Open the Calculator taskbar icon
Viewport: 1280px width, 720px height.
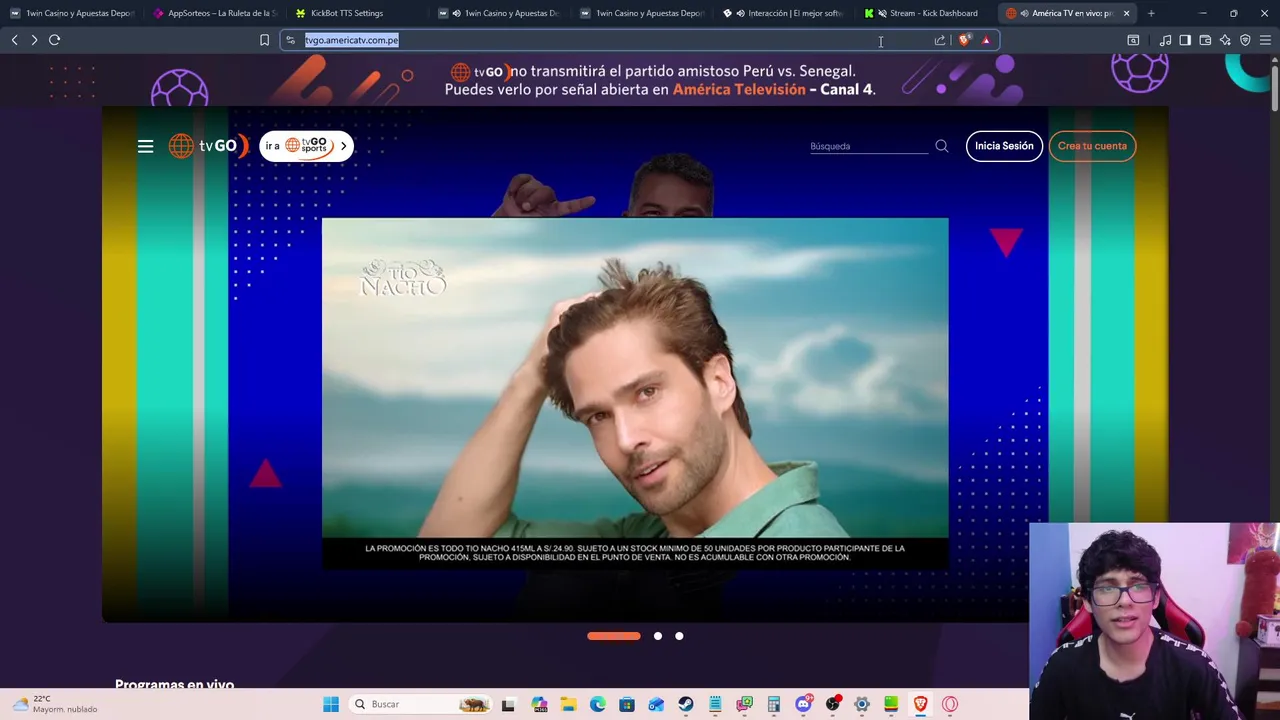pos(773,704)
